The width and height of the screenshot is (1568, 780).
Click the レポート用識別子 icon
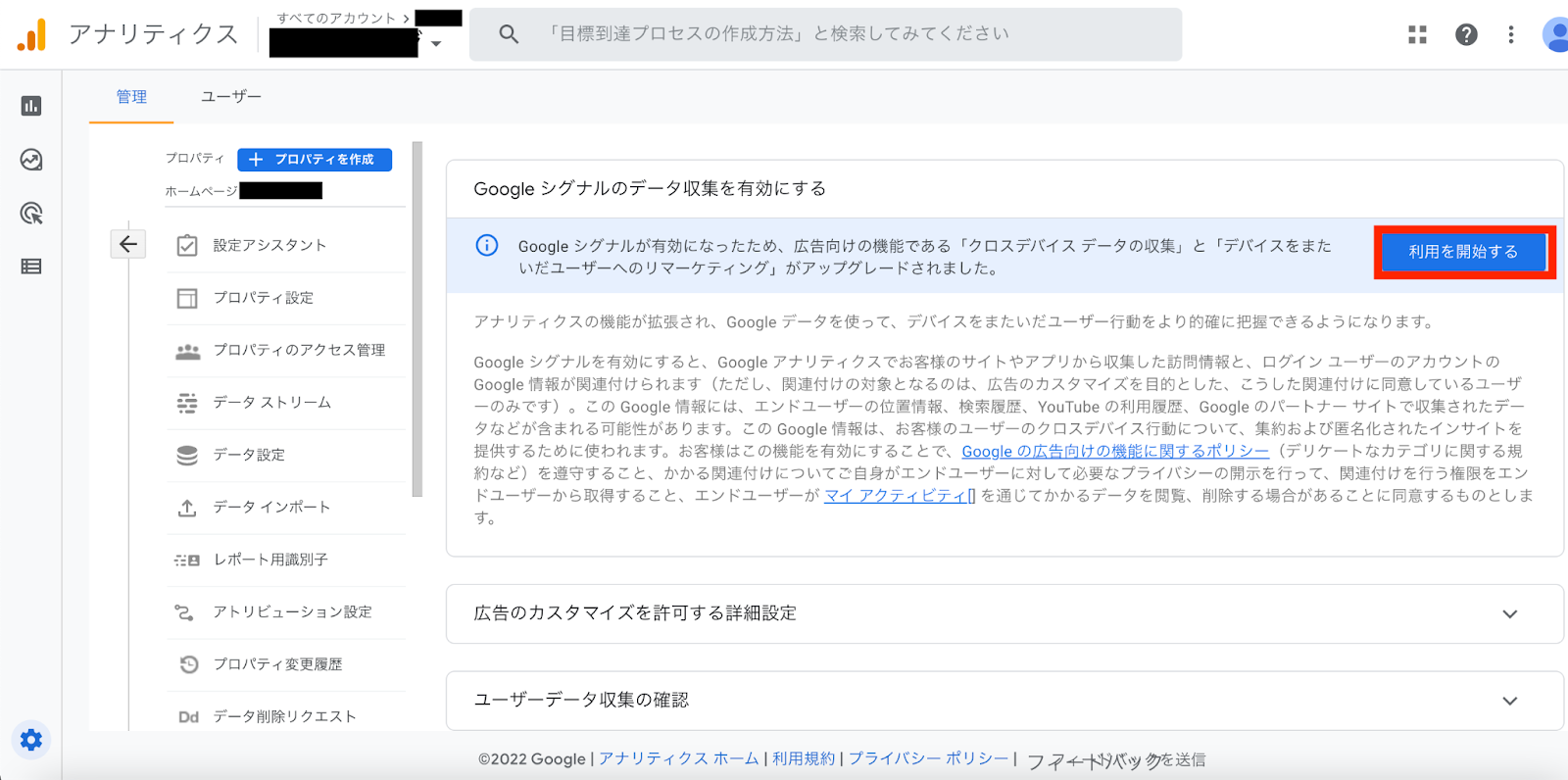point(187,561)
